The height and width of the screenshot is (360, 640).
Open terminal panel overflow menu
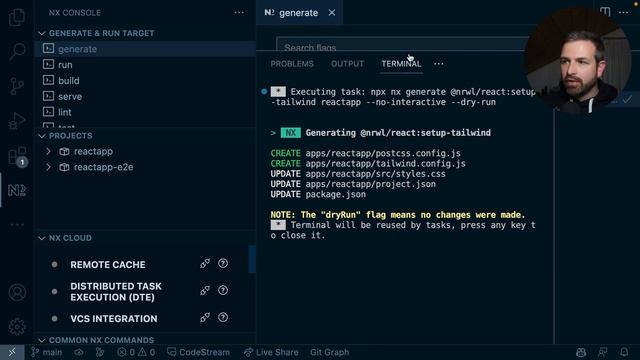click(439, 64)
